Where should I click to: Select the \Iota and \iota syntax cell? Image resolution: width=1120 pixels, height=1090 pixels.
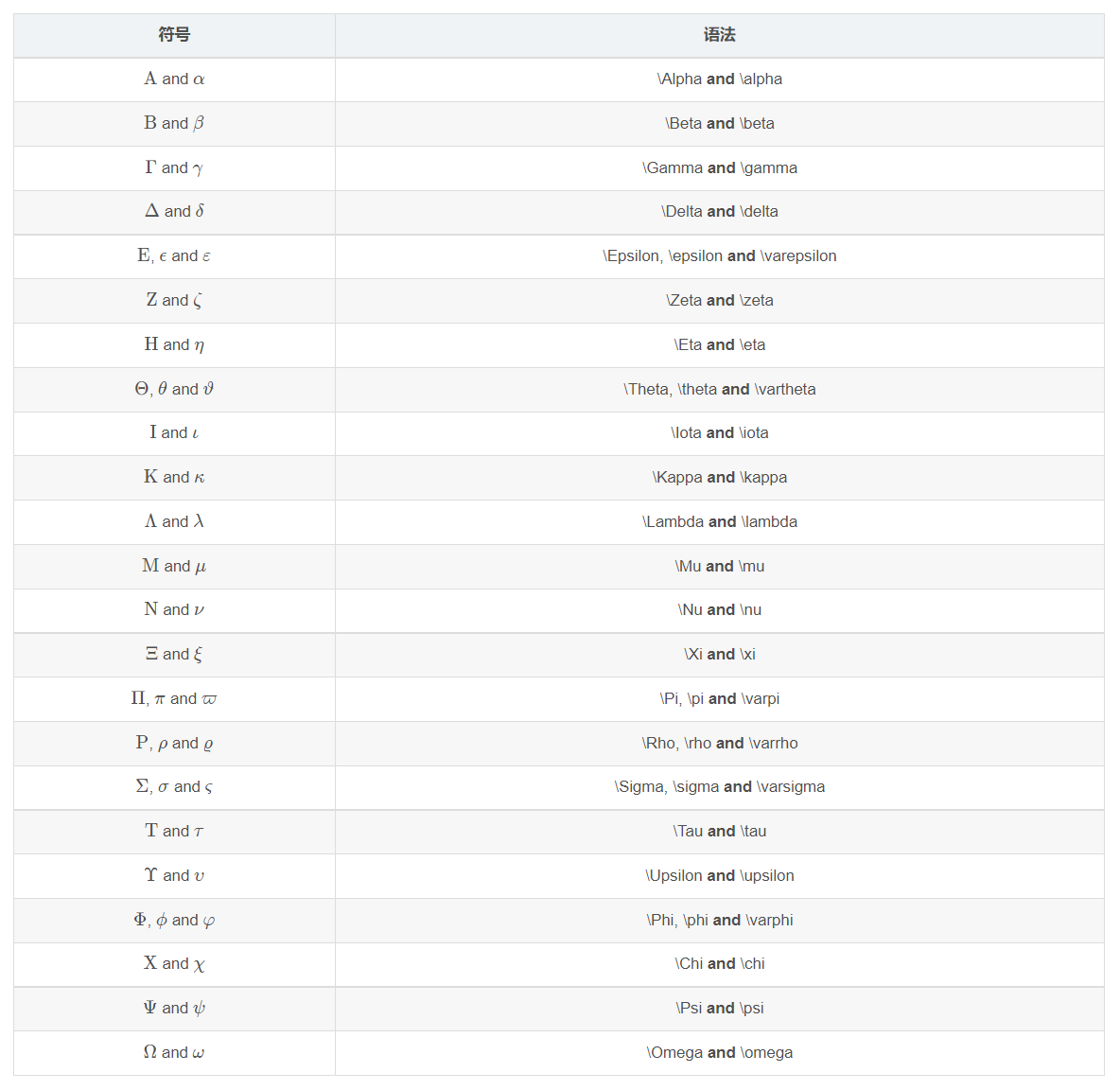click(x=719, y=433)
